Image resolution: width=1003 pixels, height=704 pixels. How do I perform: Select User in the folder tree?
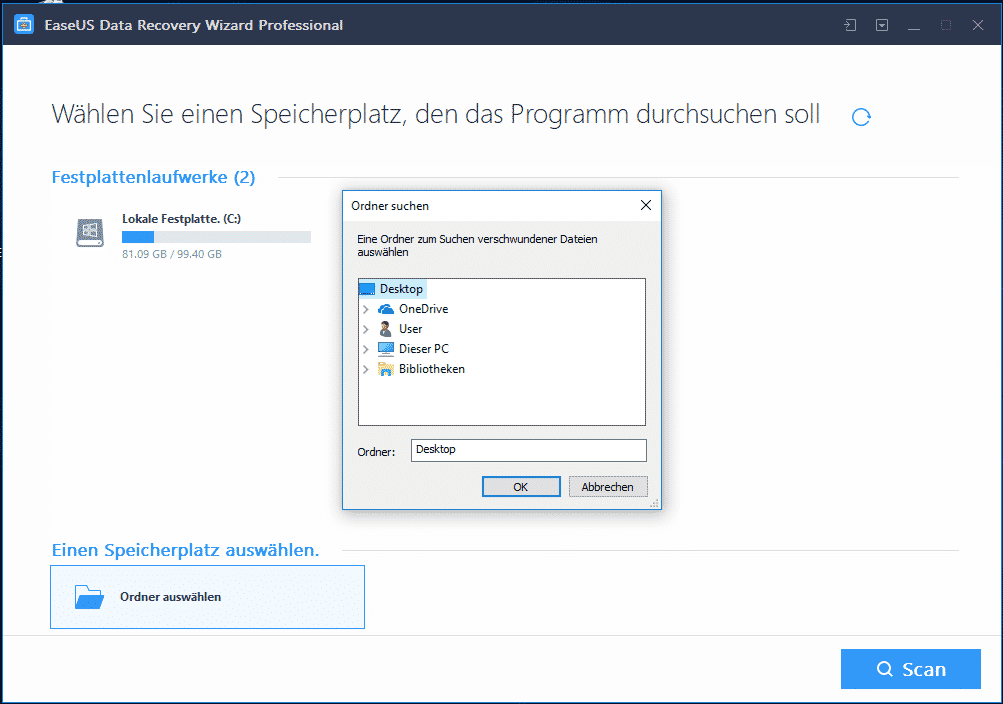point(411,329)
